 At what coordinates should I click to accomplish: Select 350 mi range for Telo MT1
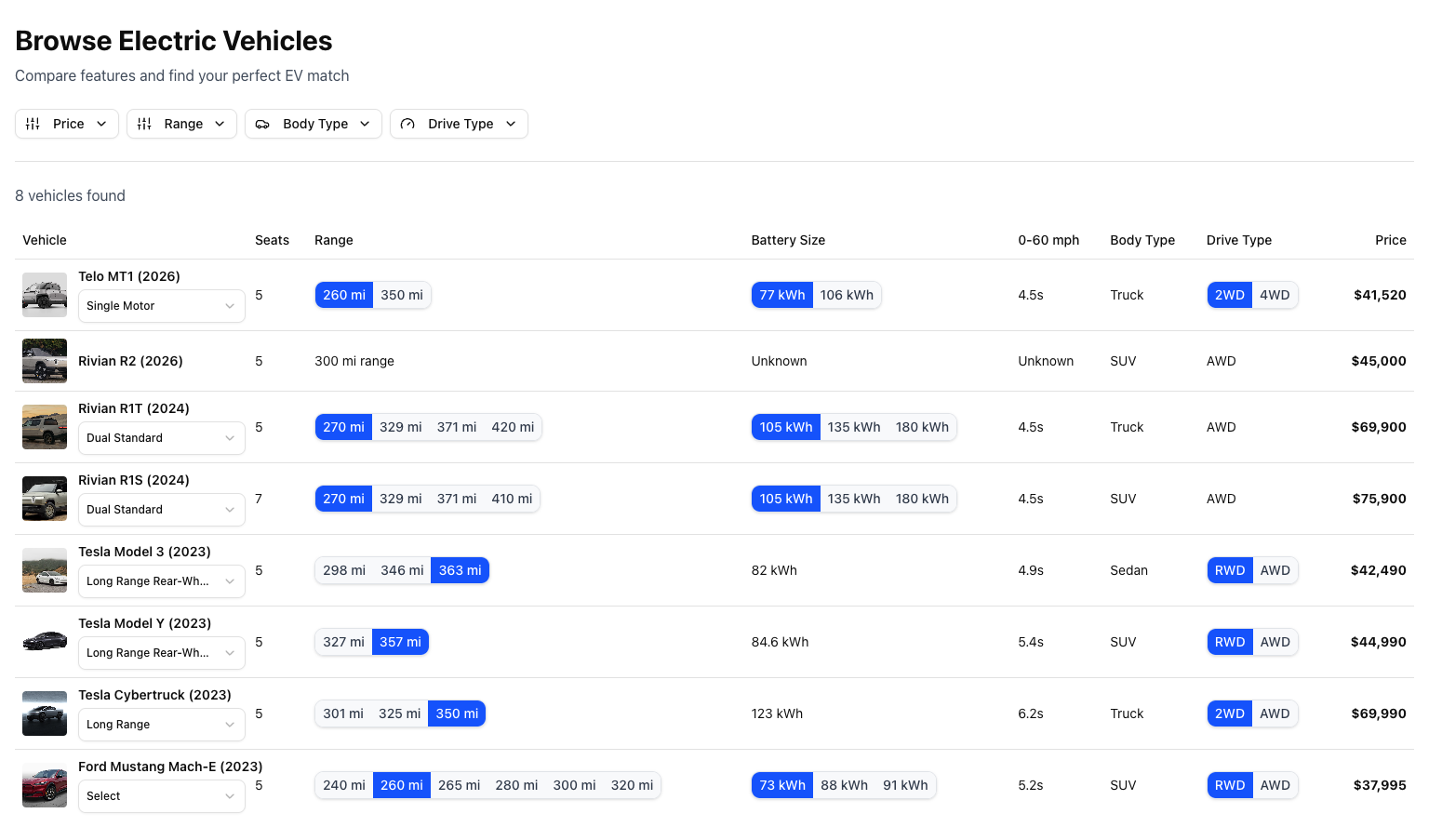pyautogui.click(x=402, y=295)
